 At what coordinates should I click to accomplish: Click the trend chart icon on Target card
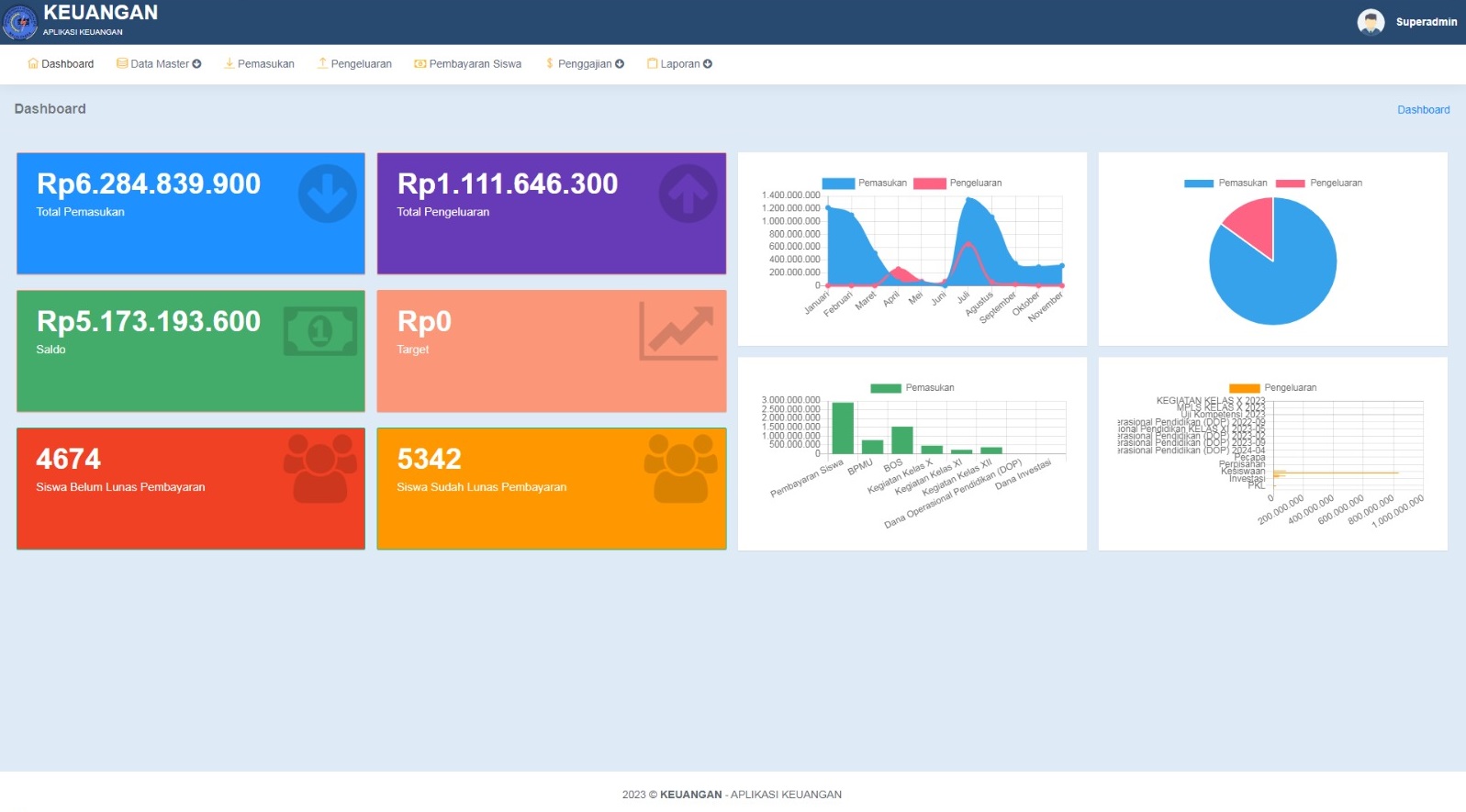[x=678, y=331]
